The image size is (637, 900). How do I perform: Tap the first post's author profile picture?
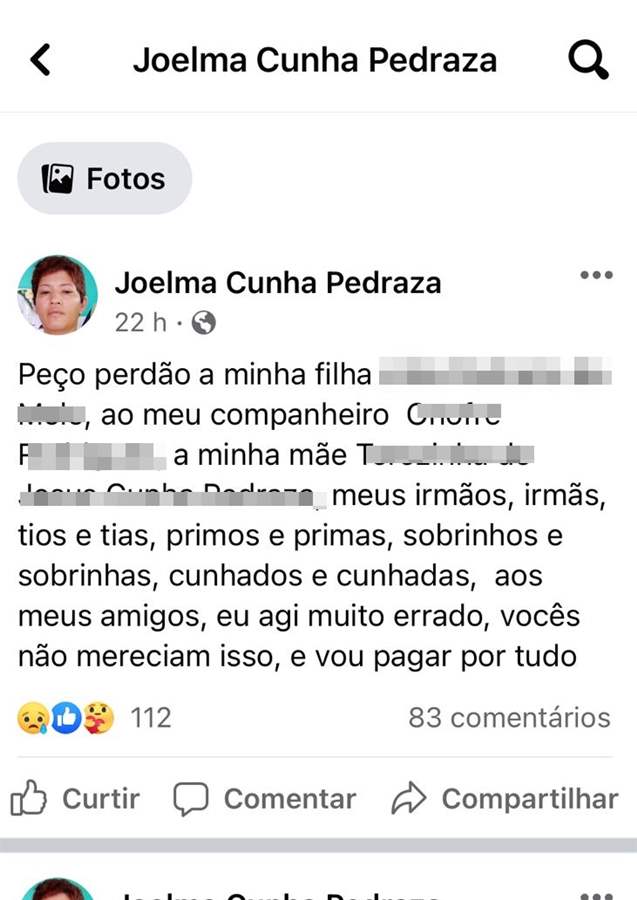(x=57, y=295)
